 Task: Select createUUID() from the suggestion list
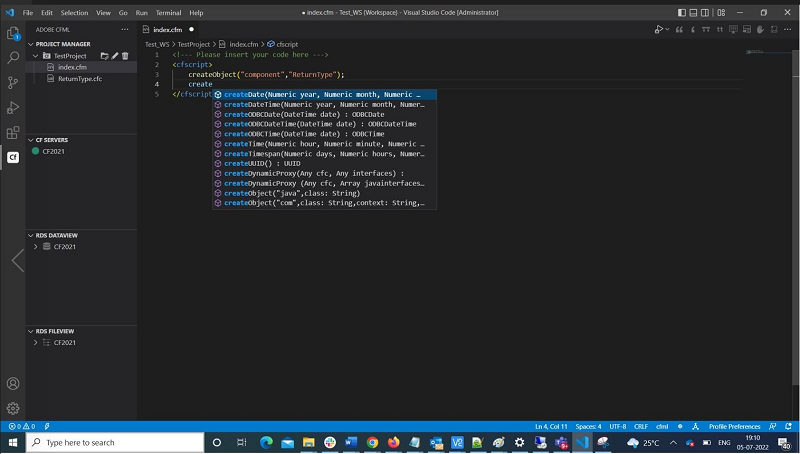(x=262, y=163)
